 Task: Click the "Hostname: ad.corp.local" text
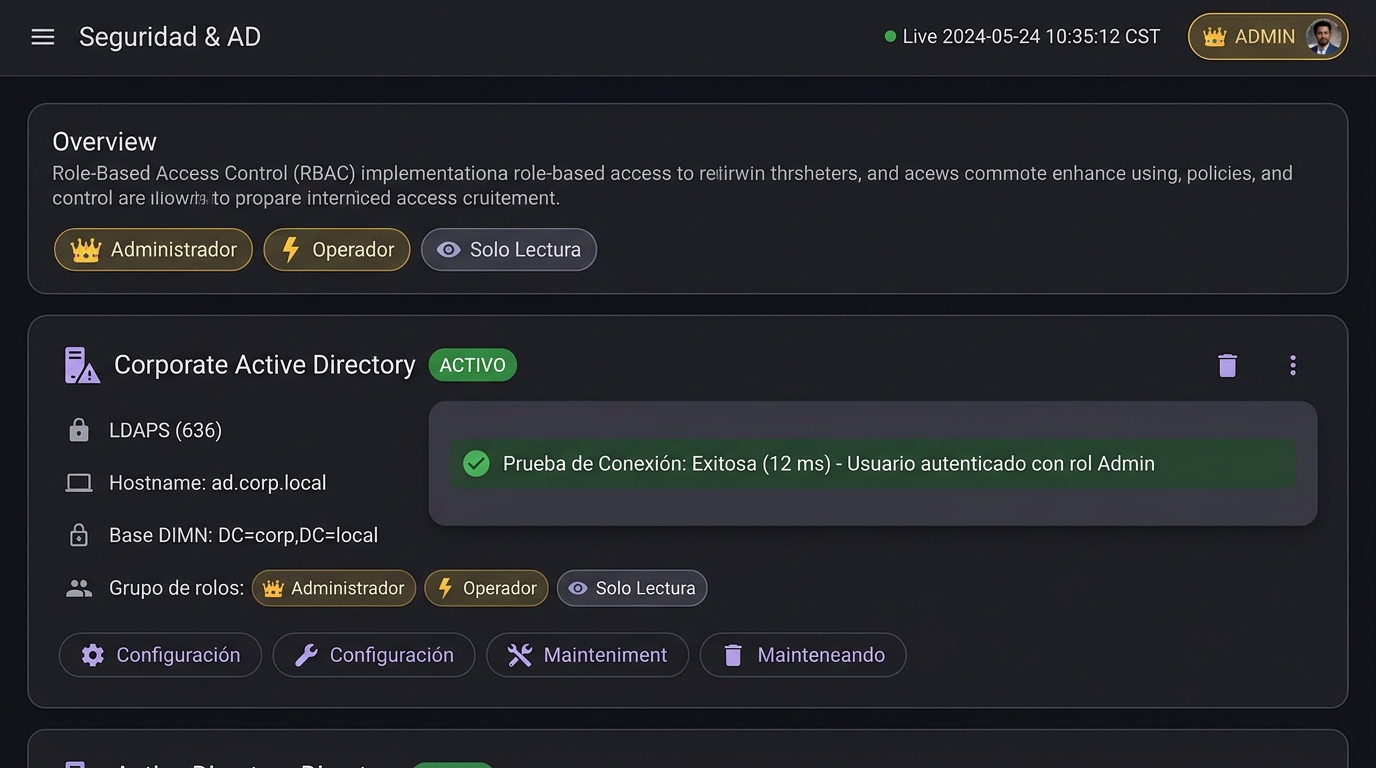click(x=218, y=483)
